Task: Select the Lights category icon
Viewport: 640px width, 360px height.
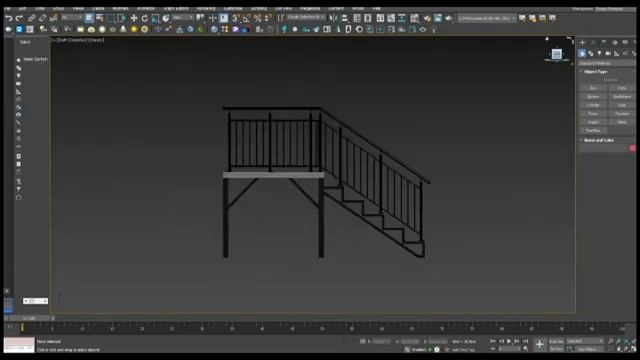Action: coord(599,53)
